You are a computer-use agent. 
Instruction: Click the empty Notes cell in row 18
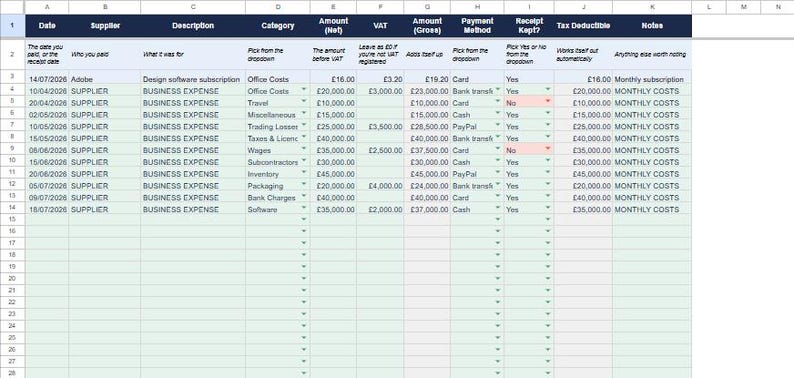click(652, 256)
